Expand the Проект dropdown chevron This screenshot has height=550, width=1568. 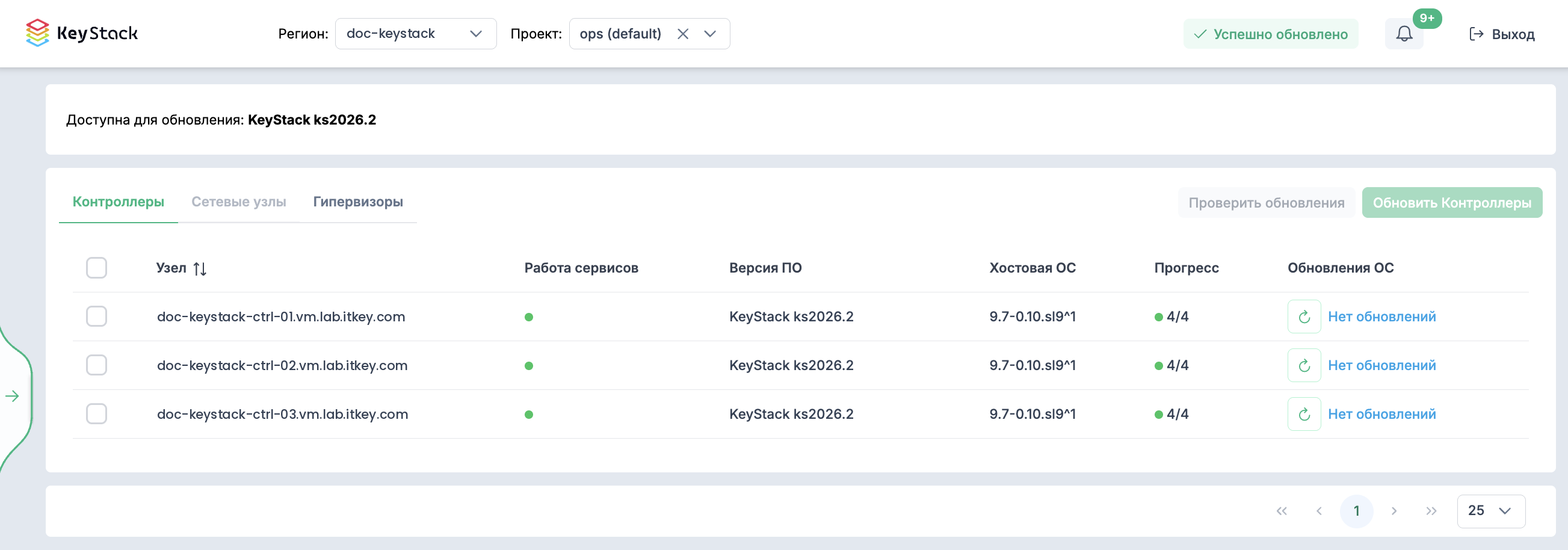710,34
